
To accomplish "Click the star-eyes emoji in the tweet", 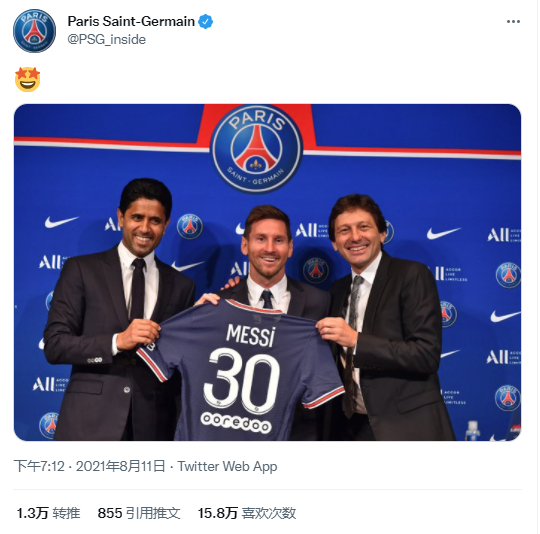I will click(x=28, y=79).
